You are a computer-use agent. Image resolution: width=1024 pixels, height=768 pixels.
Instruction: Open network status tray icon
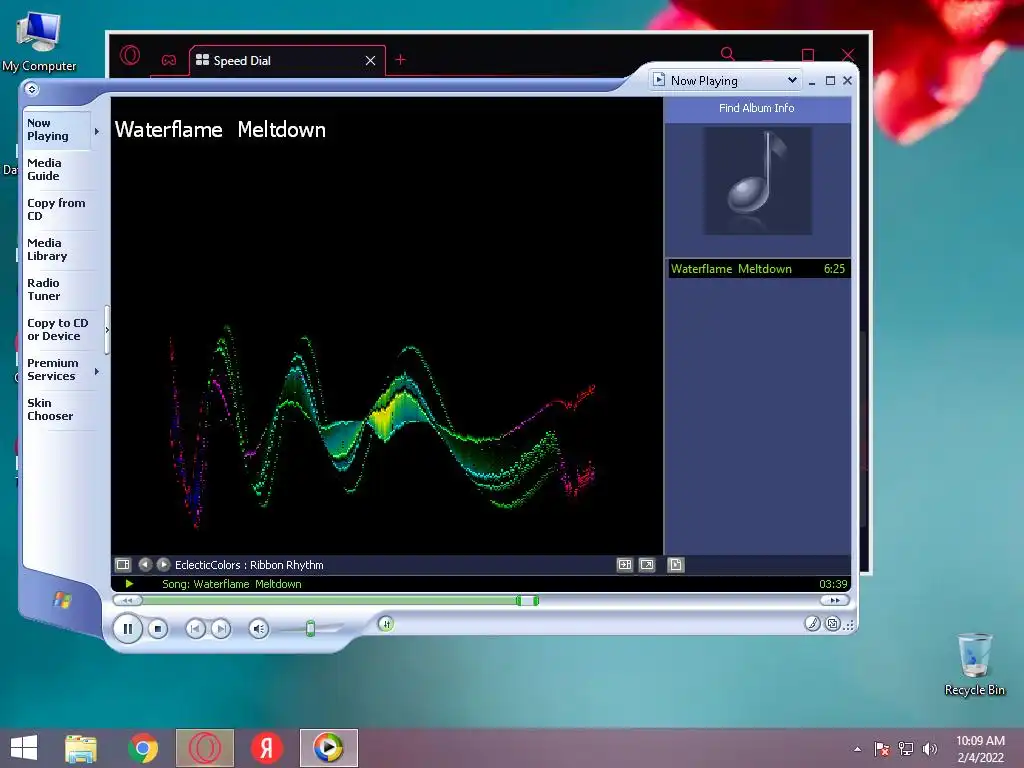[906, 749]
